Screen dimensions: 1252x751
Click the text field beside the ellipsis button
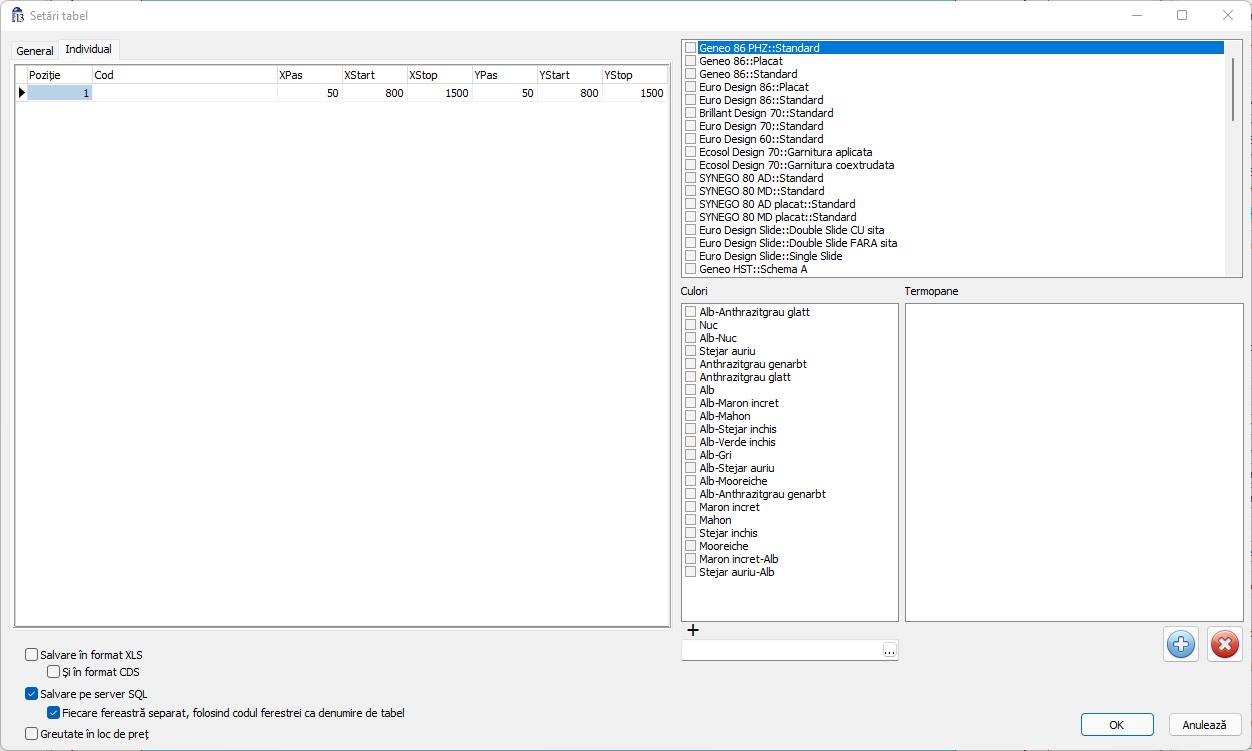(x=782, y=650)
